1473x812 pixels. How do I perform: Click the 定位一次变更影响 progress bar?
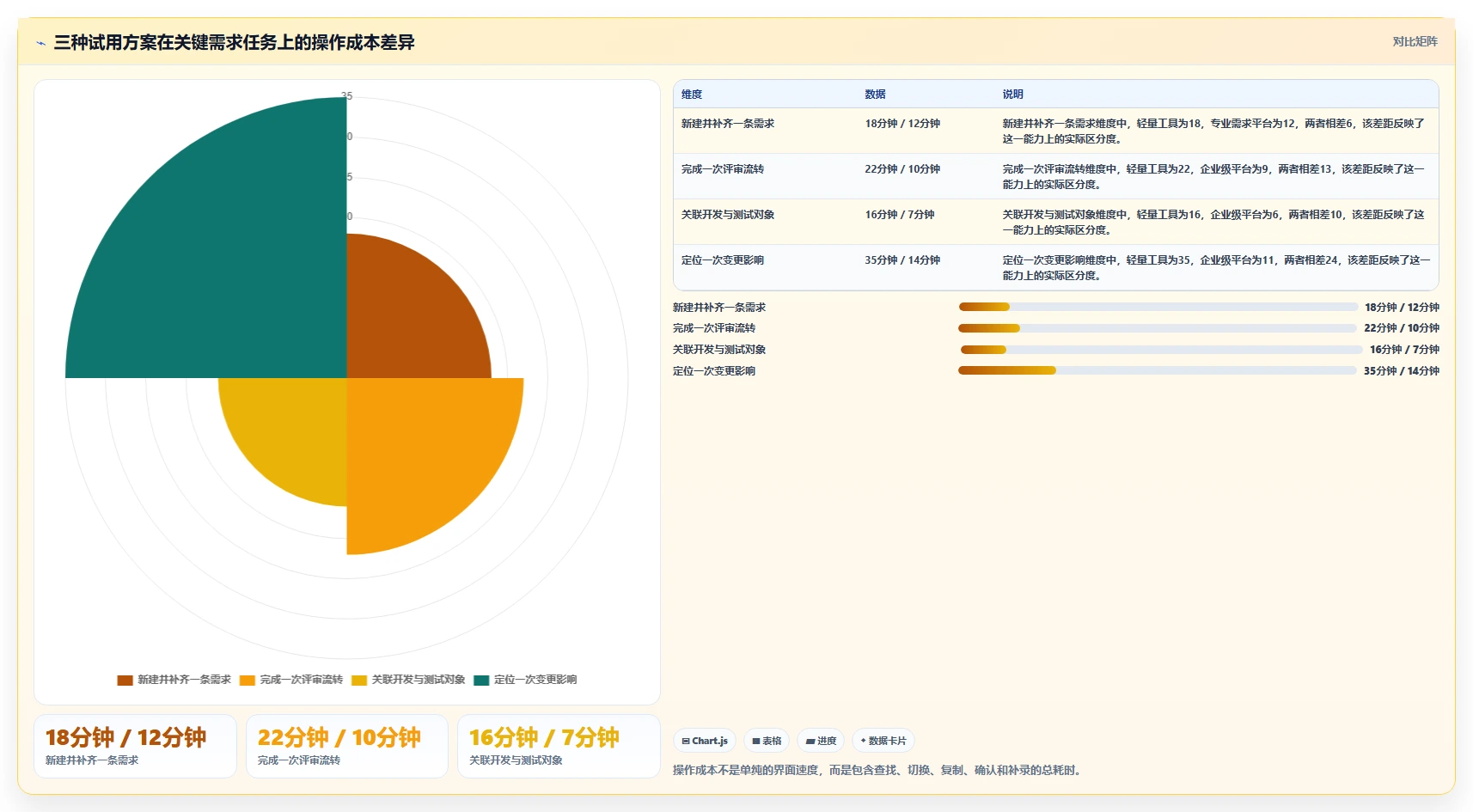(x=1158, y=370)
